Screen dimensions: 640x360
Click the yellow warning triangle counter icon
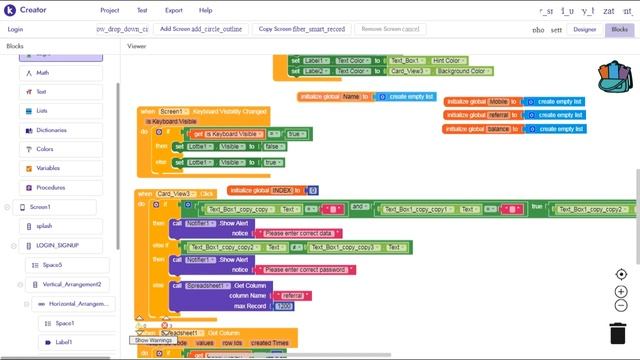pos(138,326)
